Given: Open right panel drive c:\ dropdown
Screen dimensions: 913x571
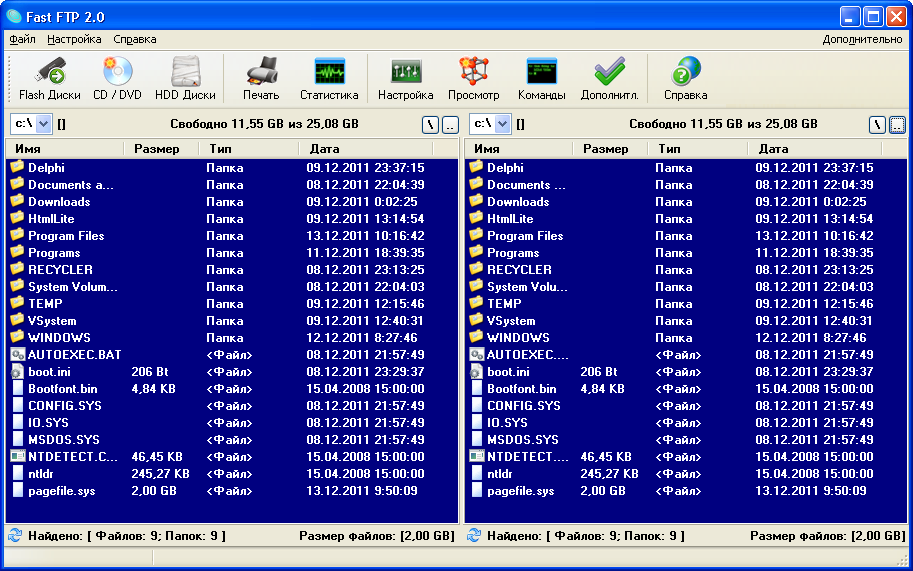Looking at the screenshot, I should 502,123.
